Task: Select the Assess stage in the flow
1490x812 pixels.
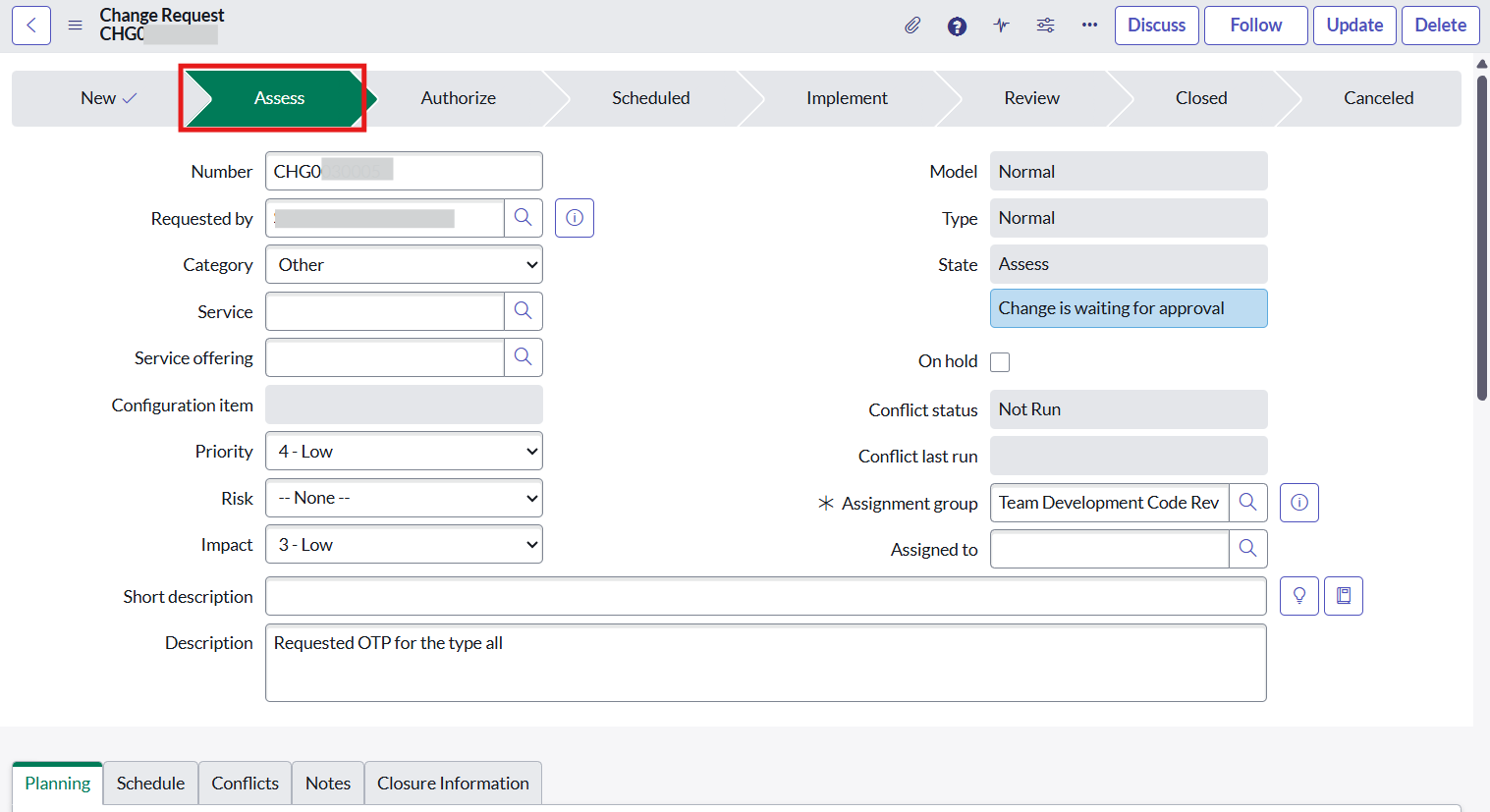Action: [x=279, y=98]
